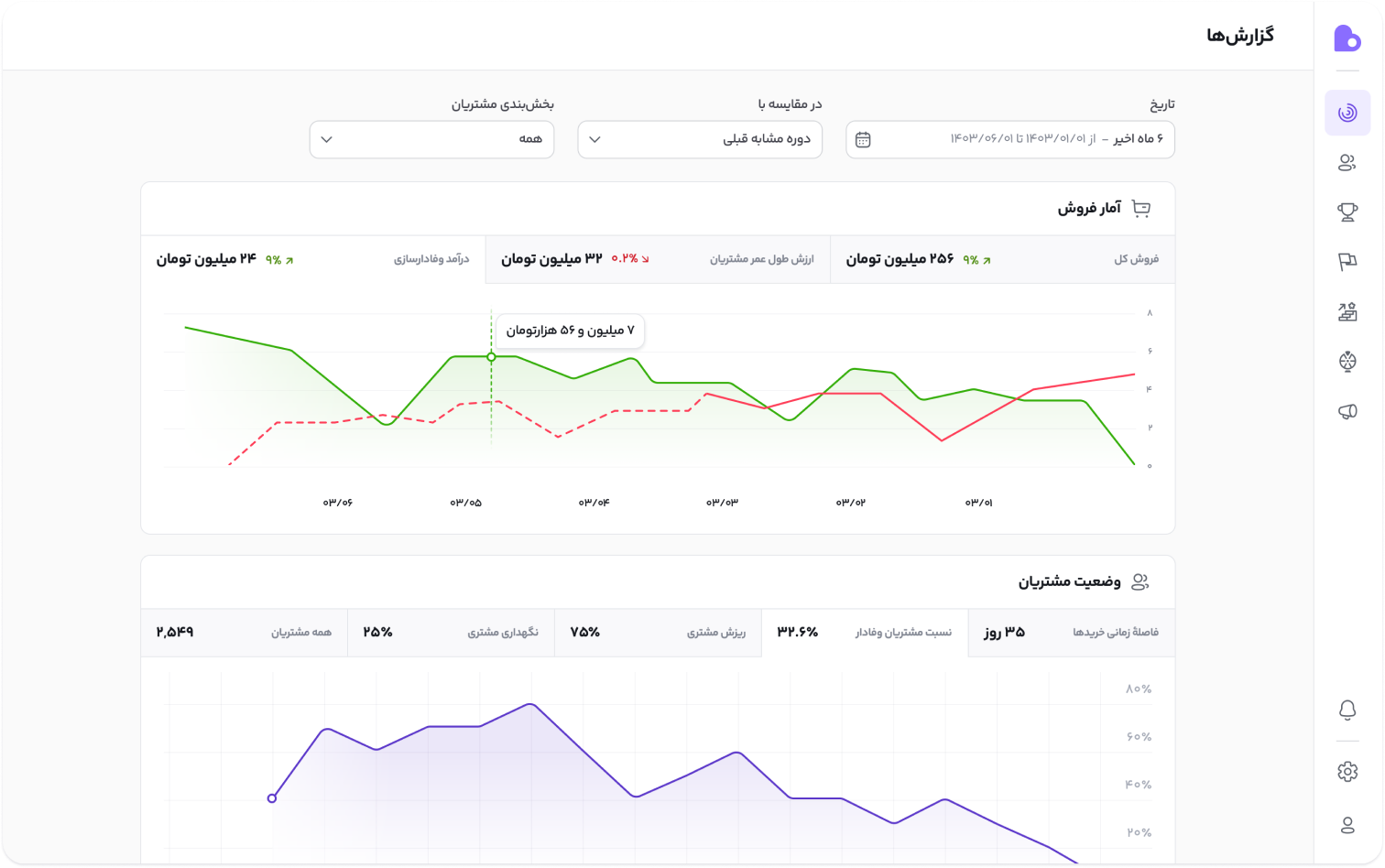Click the ۲۴ میلیون تومان value

point(206,259)
